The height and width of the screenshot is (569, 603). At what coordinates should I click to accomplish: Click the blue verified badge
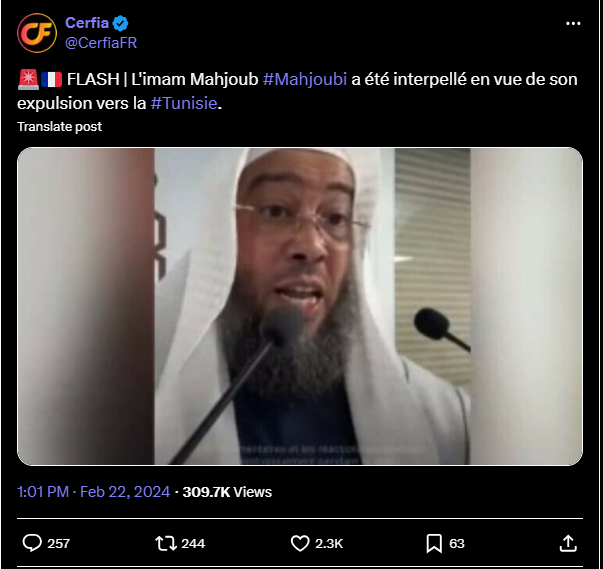click(120, 23)
